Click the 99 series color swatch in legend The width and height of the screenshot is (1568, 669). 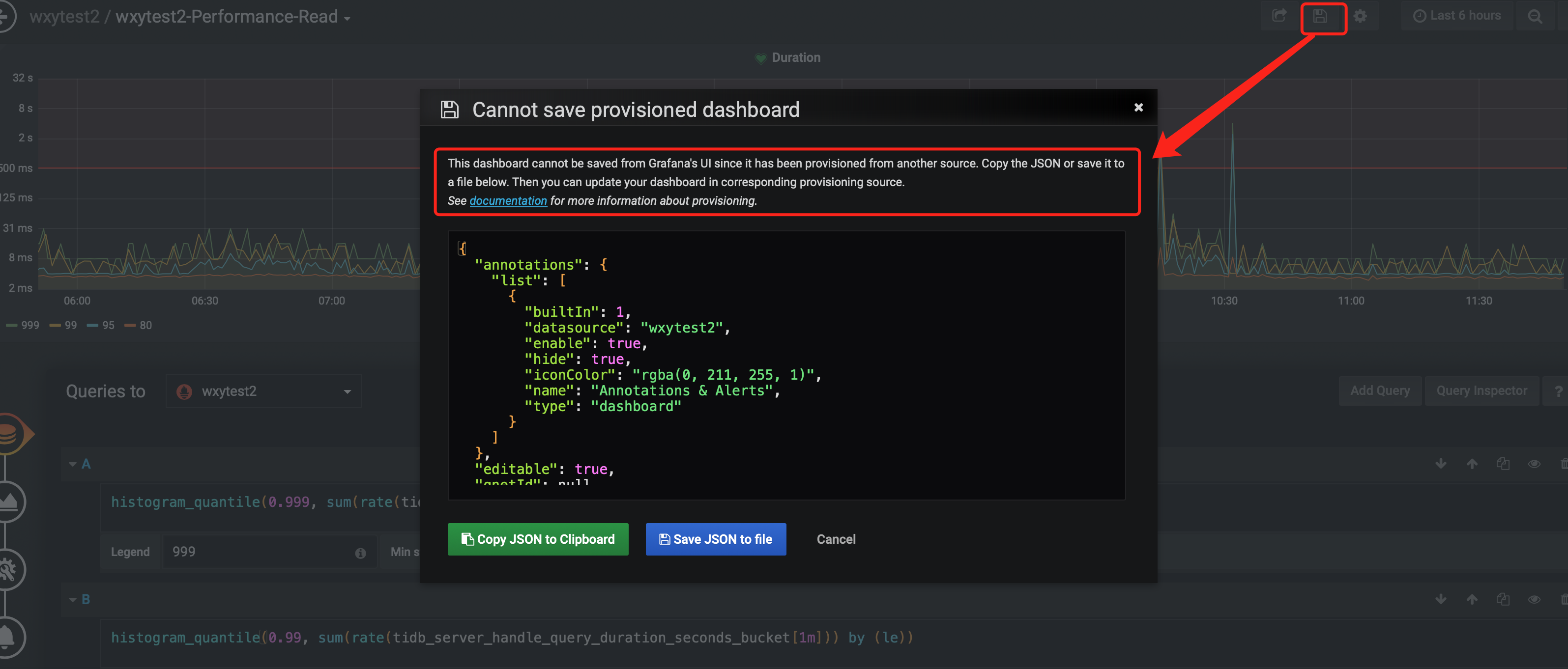point(56,325)
